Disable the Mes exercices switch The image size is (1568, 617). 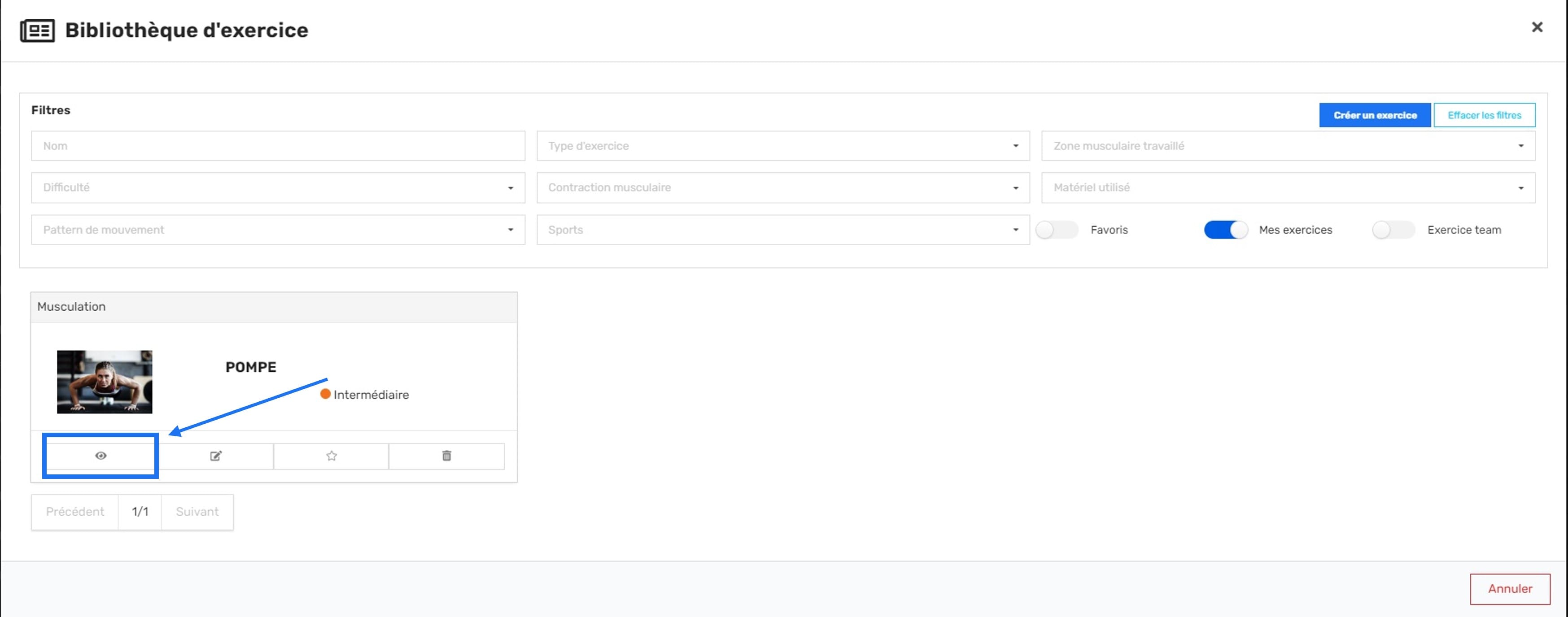pyautogui.click(x=1226, y=230)
